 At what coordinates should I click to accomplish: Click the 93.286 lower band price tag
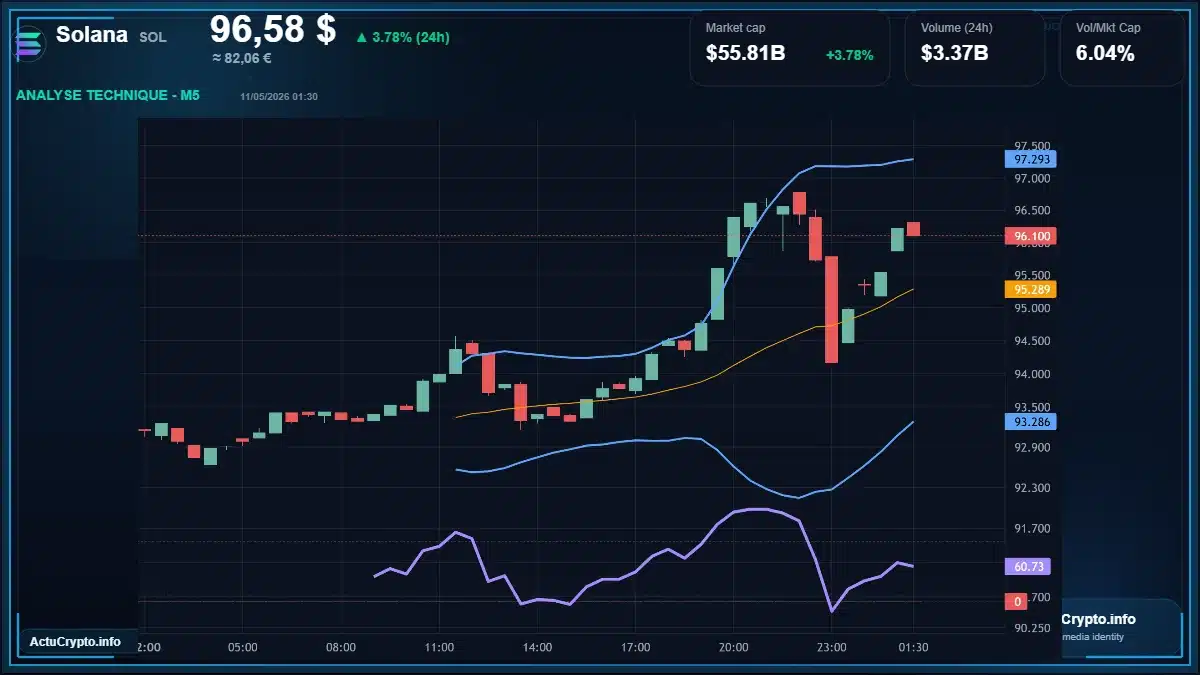click(x=1030, y=422)
